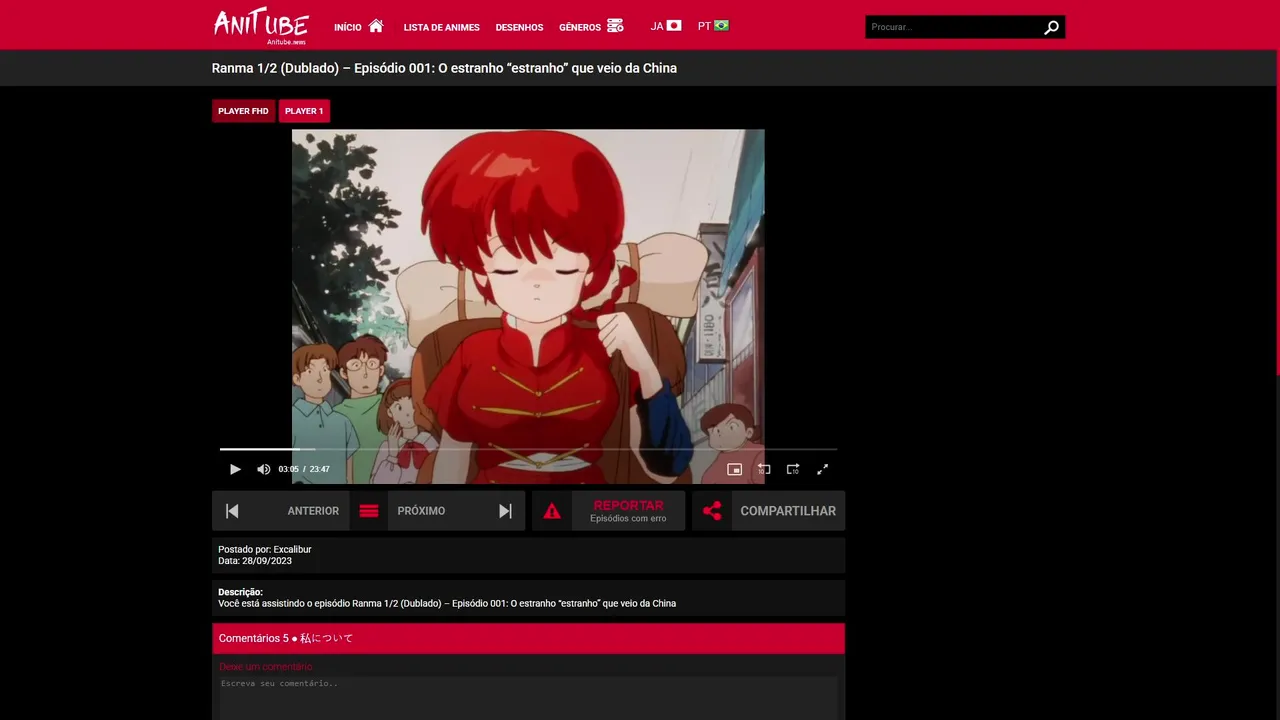Click the genres list icon

pyautogui.click(x=615, y=26)
